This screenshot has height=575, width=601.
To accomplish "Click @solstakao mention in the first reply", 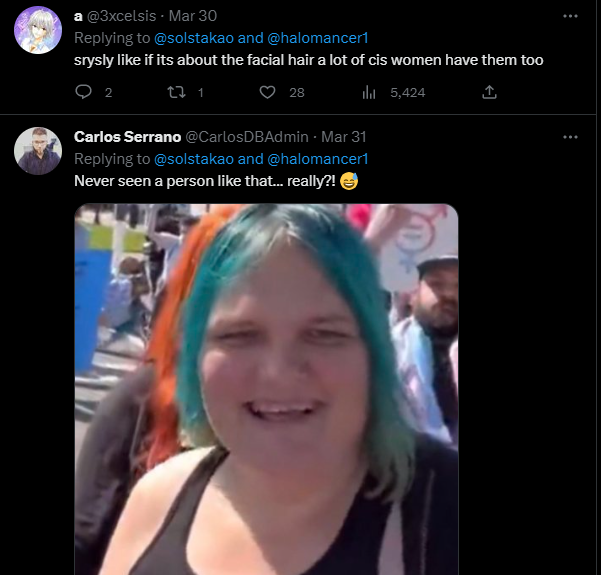I will click(194, 38).
